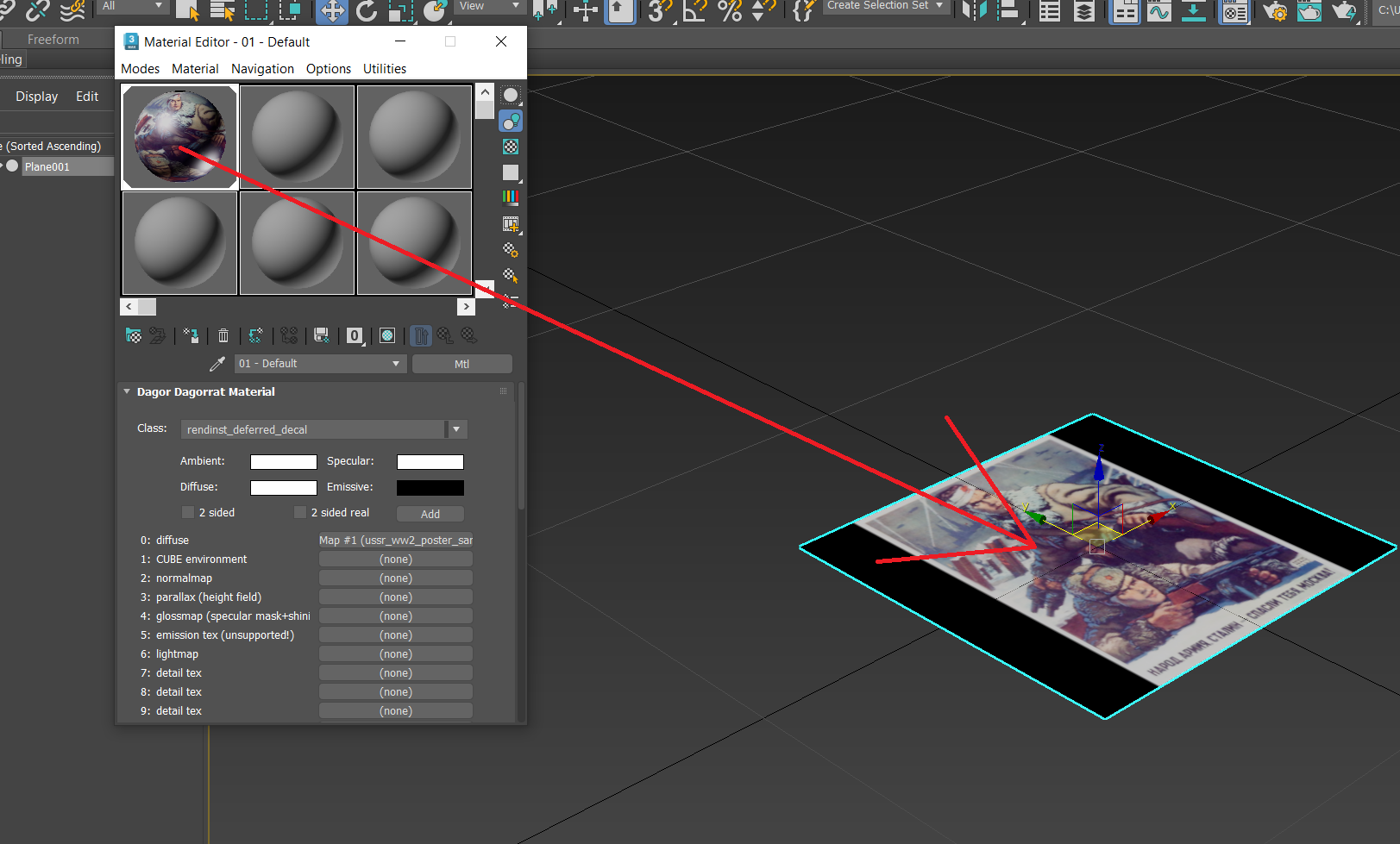Open the Navigation menu
Image resolution: width=1400 pixels, height=844 pixels.
(x=262, y=69)
